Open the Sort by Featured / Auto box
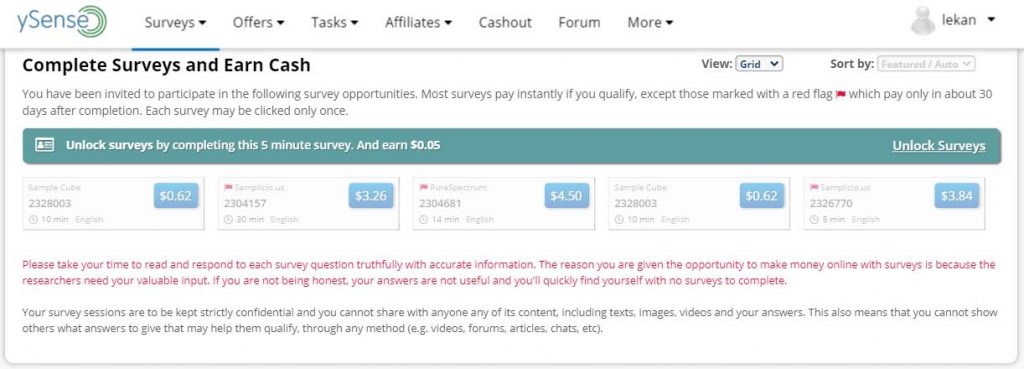 [927, 64]
